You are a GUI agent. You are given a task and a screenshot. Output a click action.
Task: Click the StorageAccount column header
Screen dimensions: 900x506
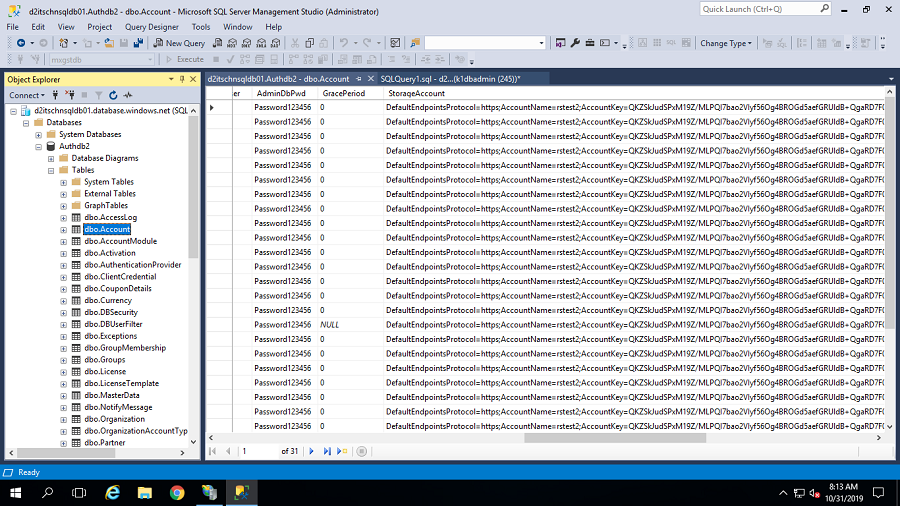tap(417, 94)
